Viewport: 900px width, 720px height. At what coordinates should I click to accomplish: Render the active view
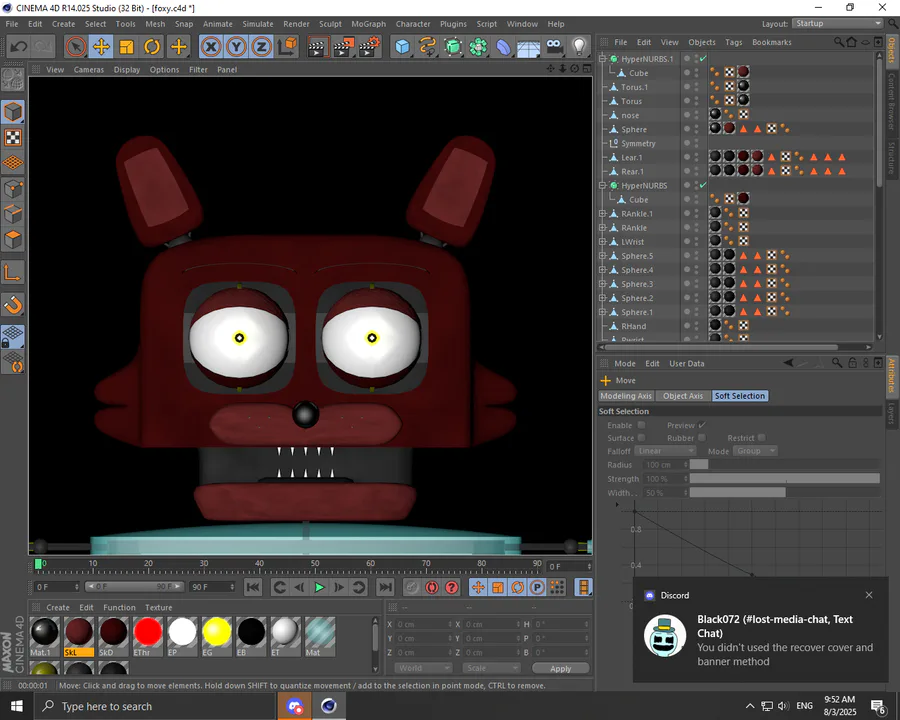tap(317, 47)
